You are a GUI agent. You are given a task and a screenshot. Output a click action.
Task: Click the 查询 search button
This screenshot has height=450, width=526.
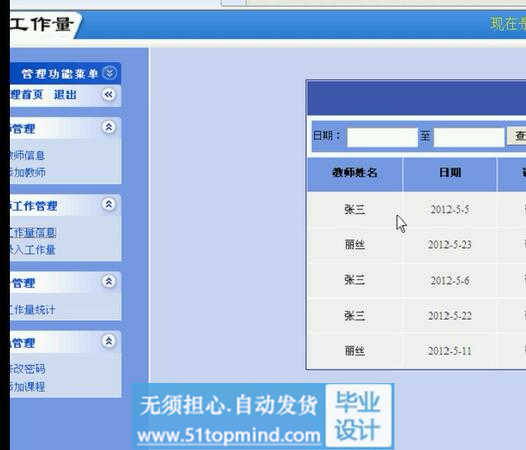[x=517, y=136]
